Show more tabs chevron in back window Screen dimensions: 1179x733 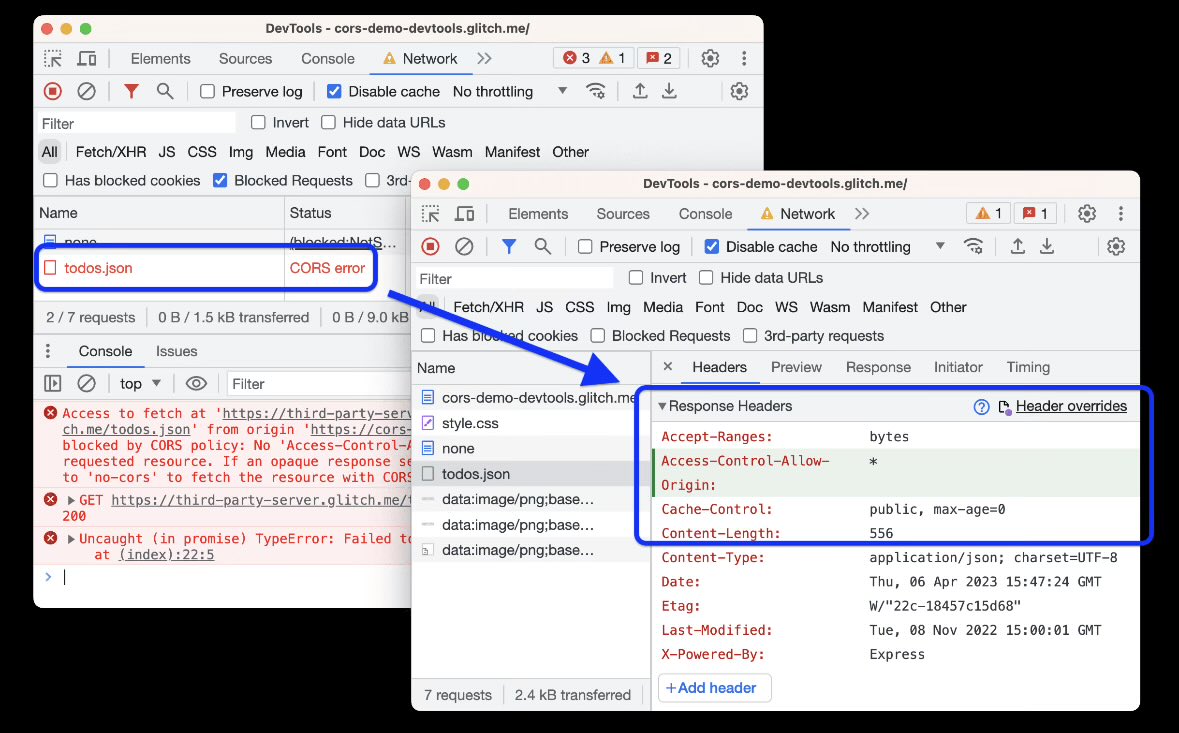click(484, 59)
